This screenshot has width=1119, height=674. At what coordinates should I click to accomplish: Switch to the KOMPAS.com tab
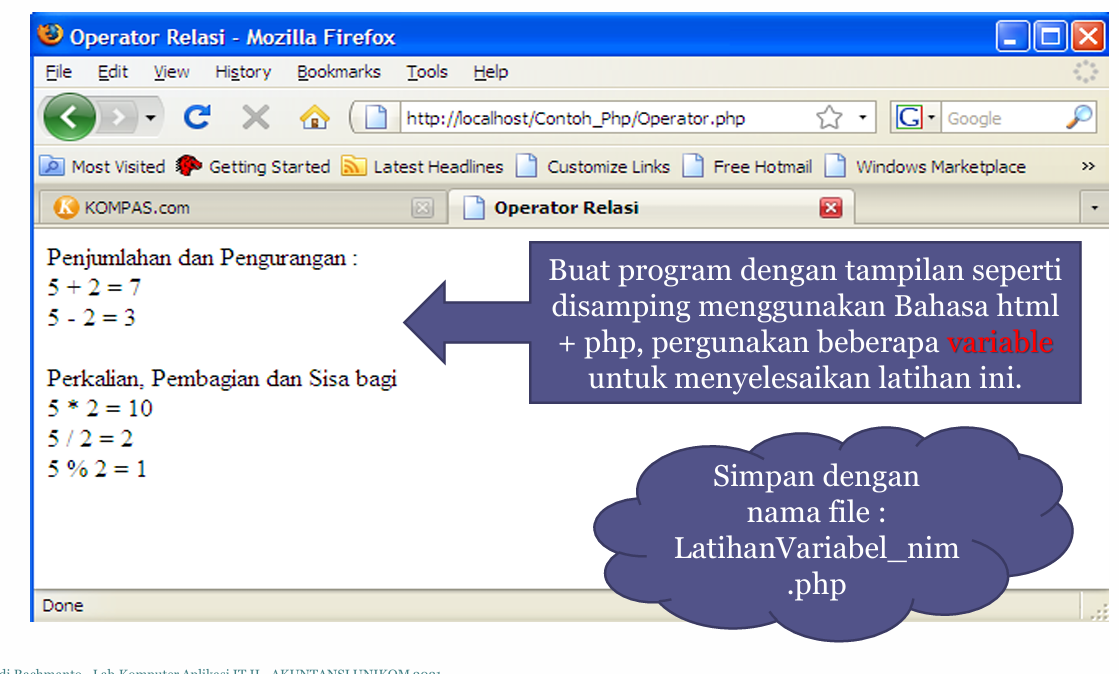[243, 208]
